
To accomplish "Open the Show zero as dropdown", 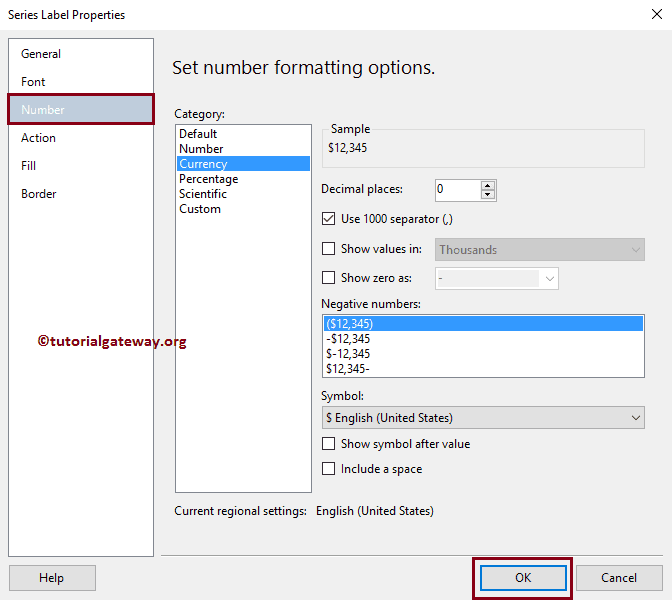I will [x=549, y=278].
